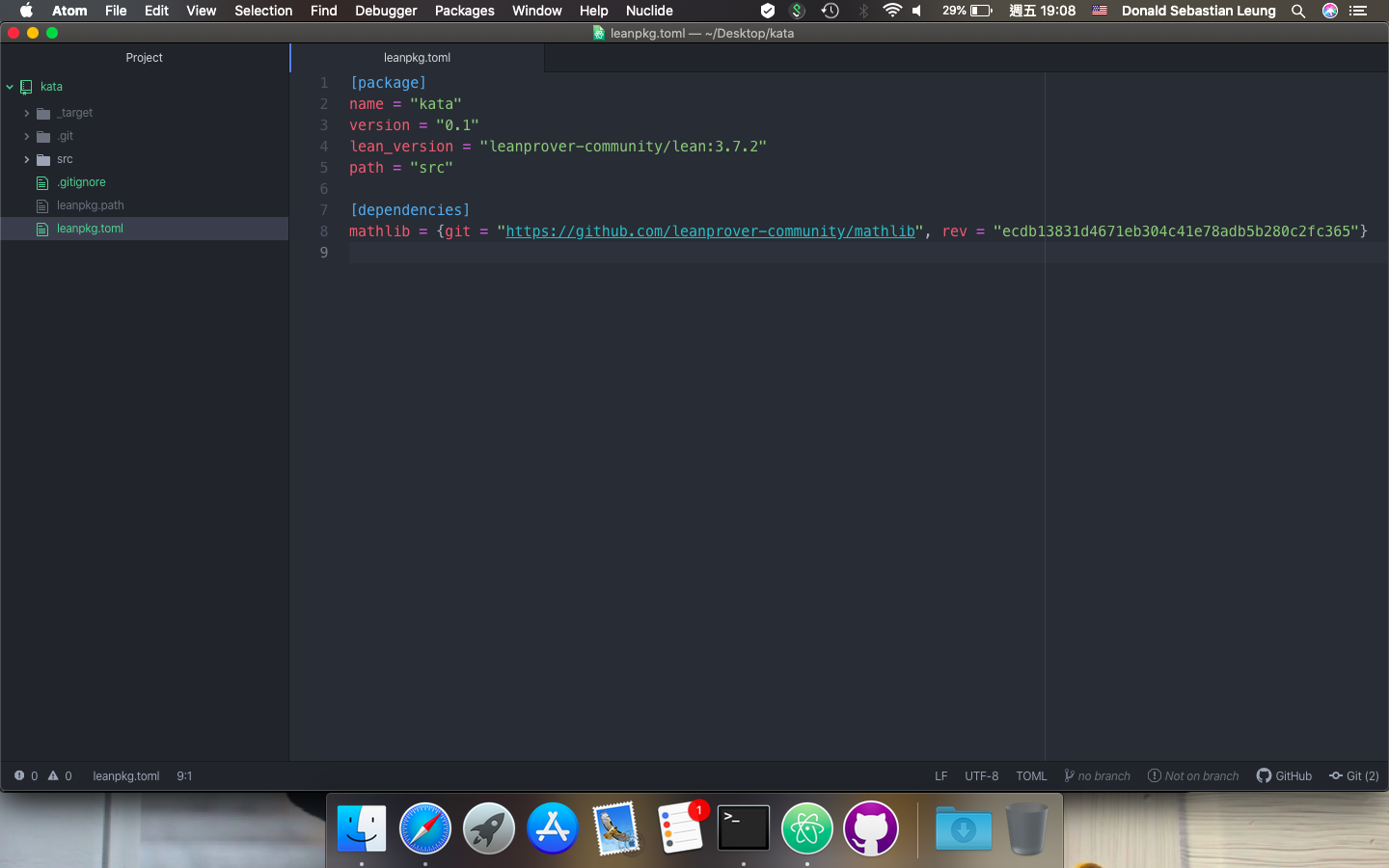Open the mathlib GitHub repository link
The image size is (1389, 868).
point(710,231)
